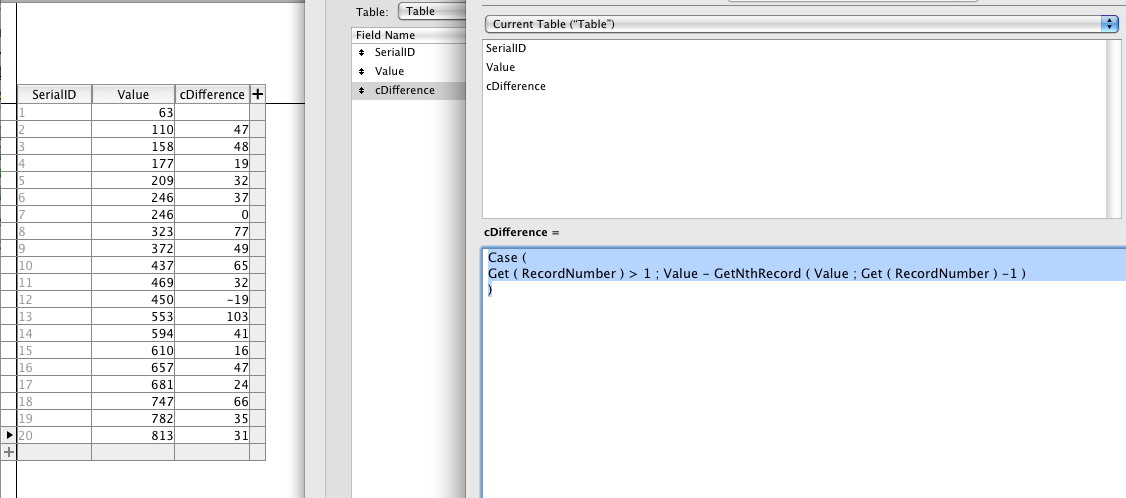Open the Table selector popup

point(428,11)
